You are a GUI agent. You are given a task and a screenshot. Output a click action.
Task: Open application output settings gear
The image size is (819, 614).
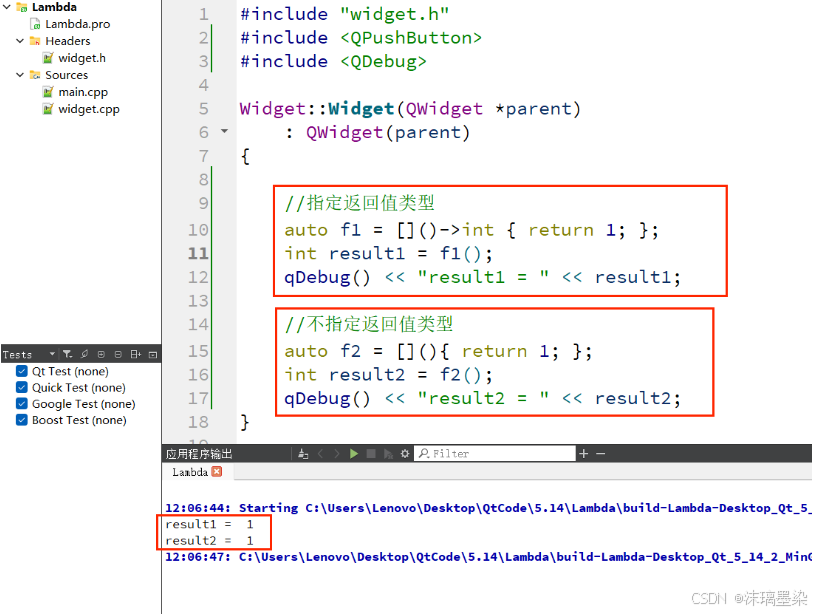coord(405,454)
